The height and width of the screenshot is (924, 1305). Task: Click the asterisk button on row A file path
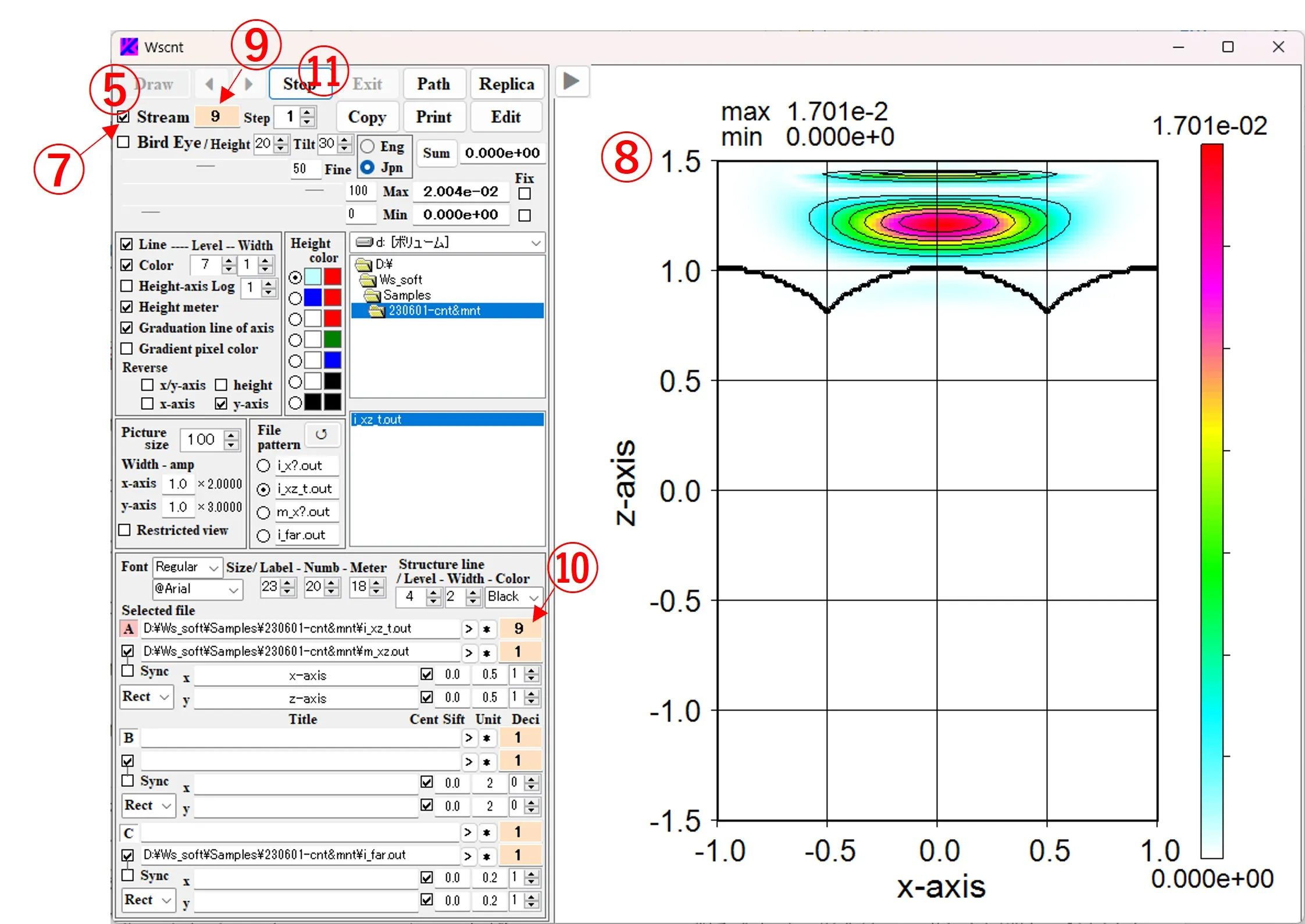point(487,629)
